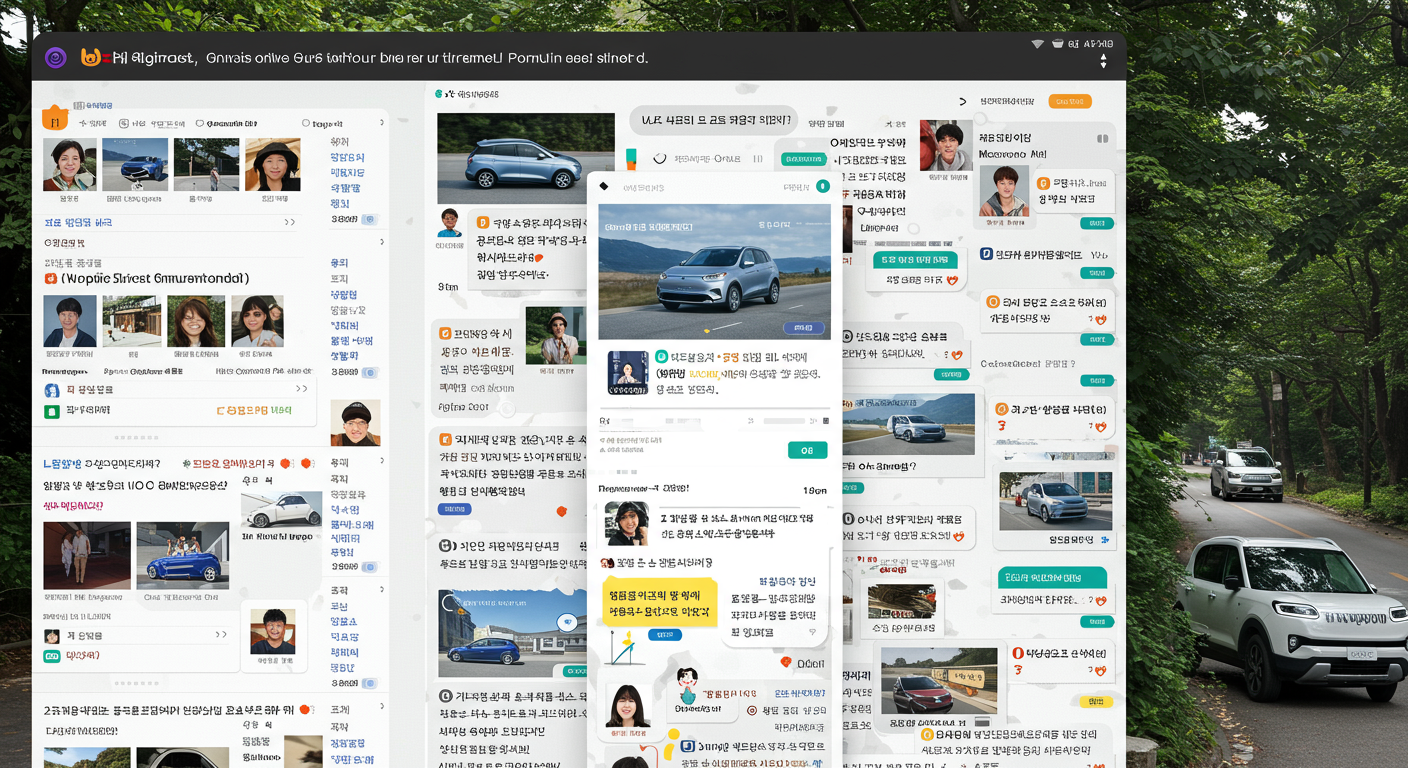Click the red icon before "(Woptiic Slirvest Gmnurentondal)"
Viewport: 1408px width, 768px height.
point(51,278)
